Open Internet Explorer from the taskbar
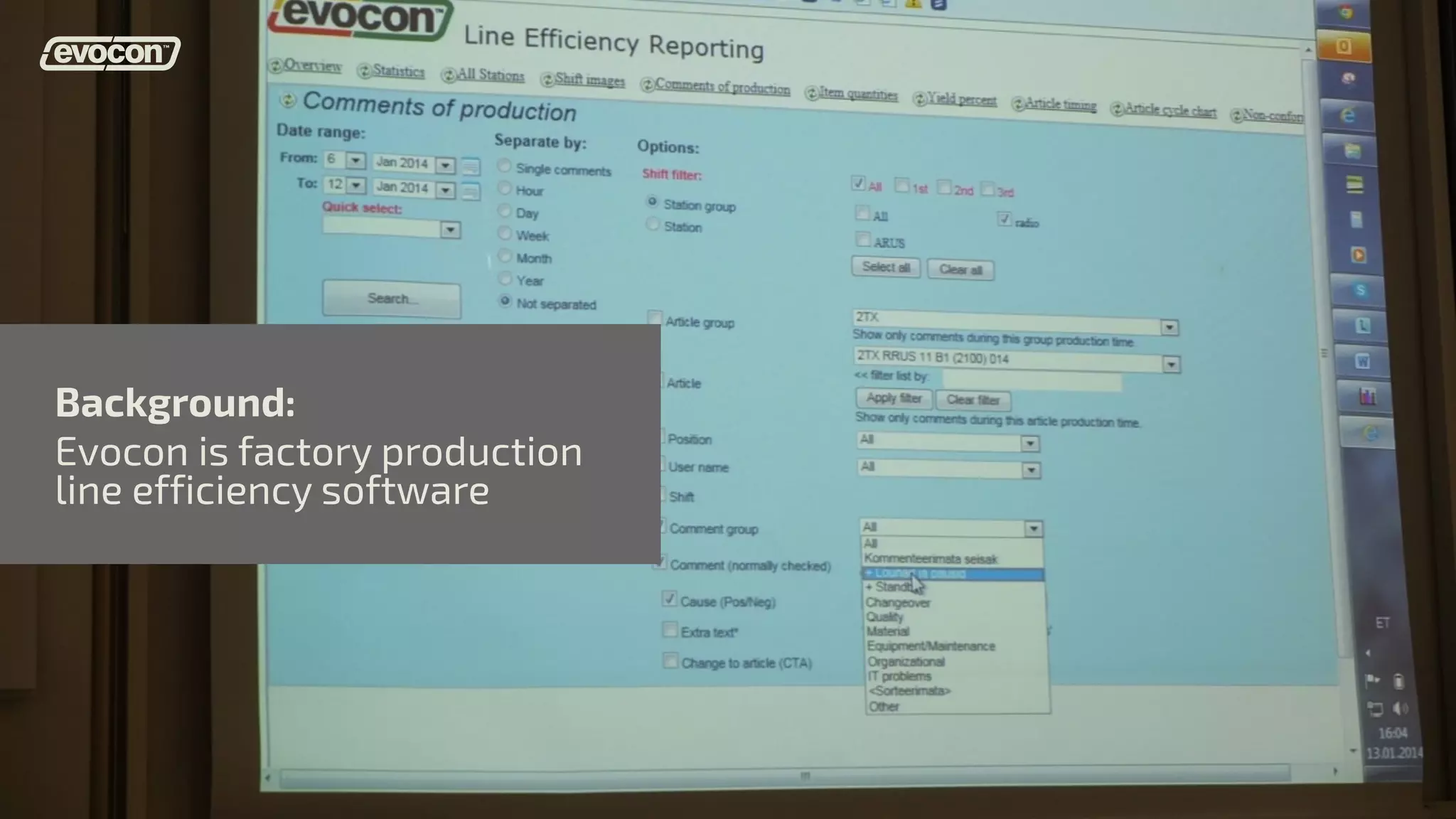 (1348, 115)
